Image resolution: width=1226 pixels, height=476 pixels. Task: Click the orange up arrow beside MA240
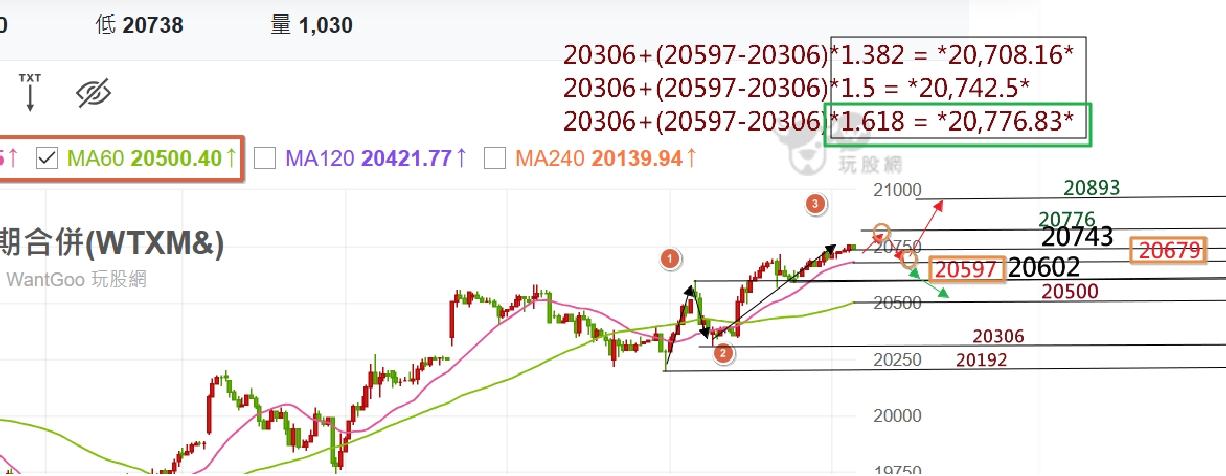point(690,157)
